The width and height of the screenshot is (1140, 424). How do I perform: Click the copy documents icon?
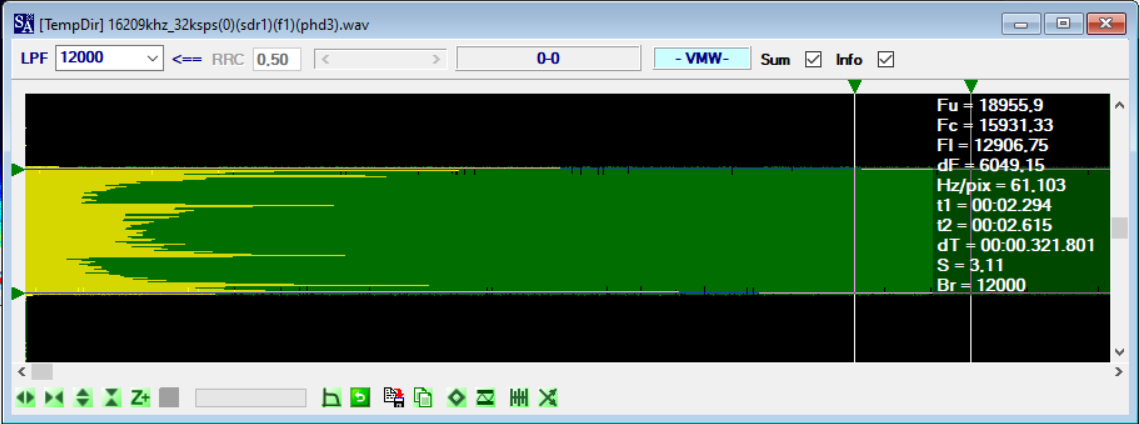423,398
